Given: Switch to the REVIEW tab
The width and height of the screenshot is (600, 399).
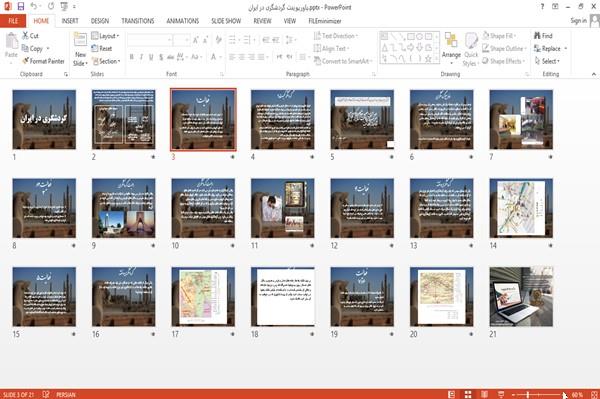Looking at the screenshot, I should (262, 21).
